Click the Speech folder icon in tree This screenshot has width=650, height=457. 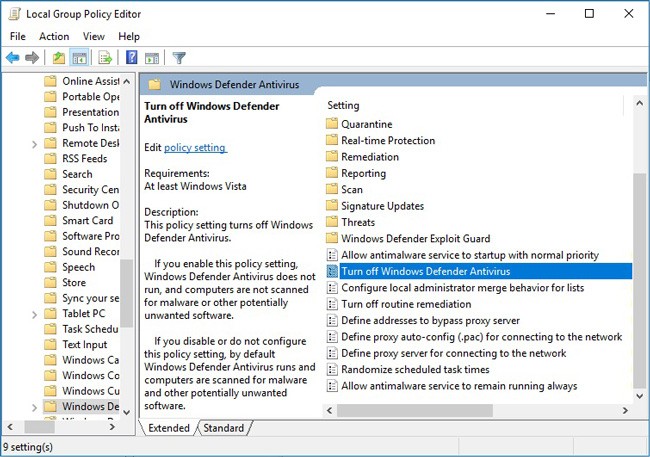50,267
